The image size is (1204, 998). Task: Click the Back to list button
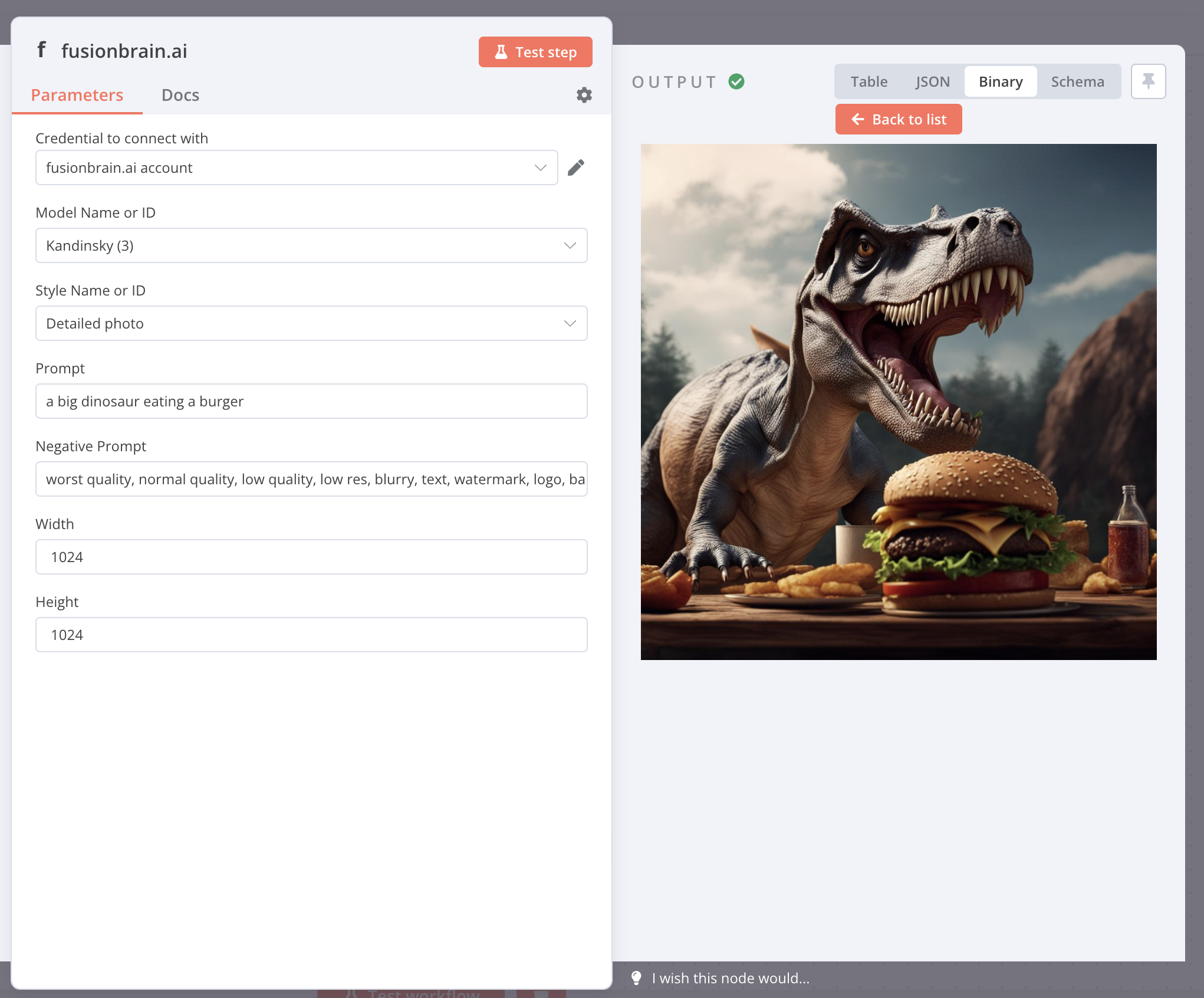[x=898, y=119]
